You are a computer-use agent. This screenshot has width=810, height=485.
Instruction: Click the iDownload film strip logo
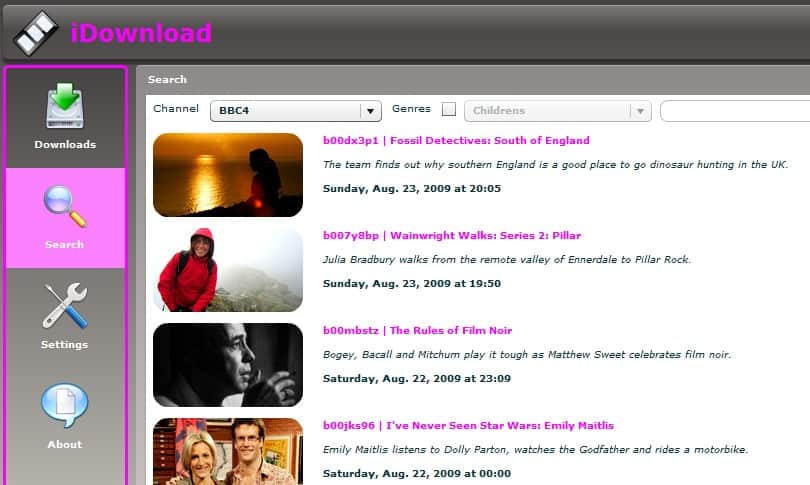35,33
